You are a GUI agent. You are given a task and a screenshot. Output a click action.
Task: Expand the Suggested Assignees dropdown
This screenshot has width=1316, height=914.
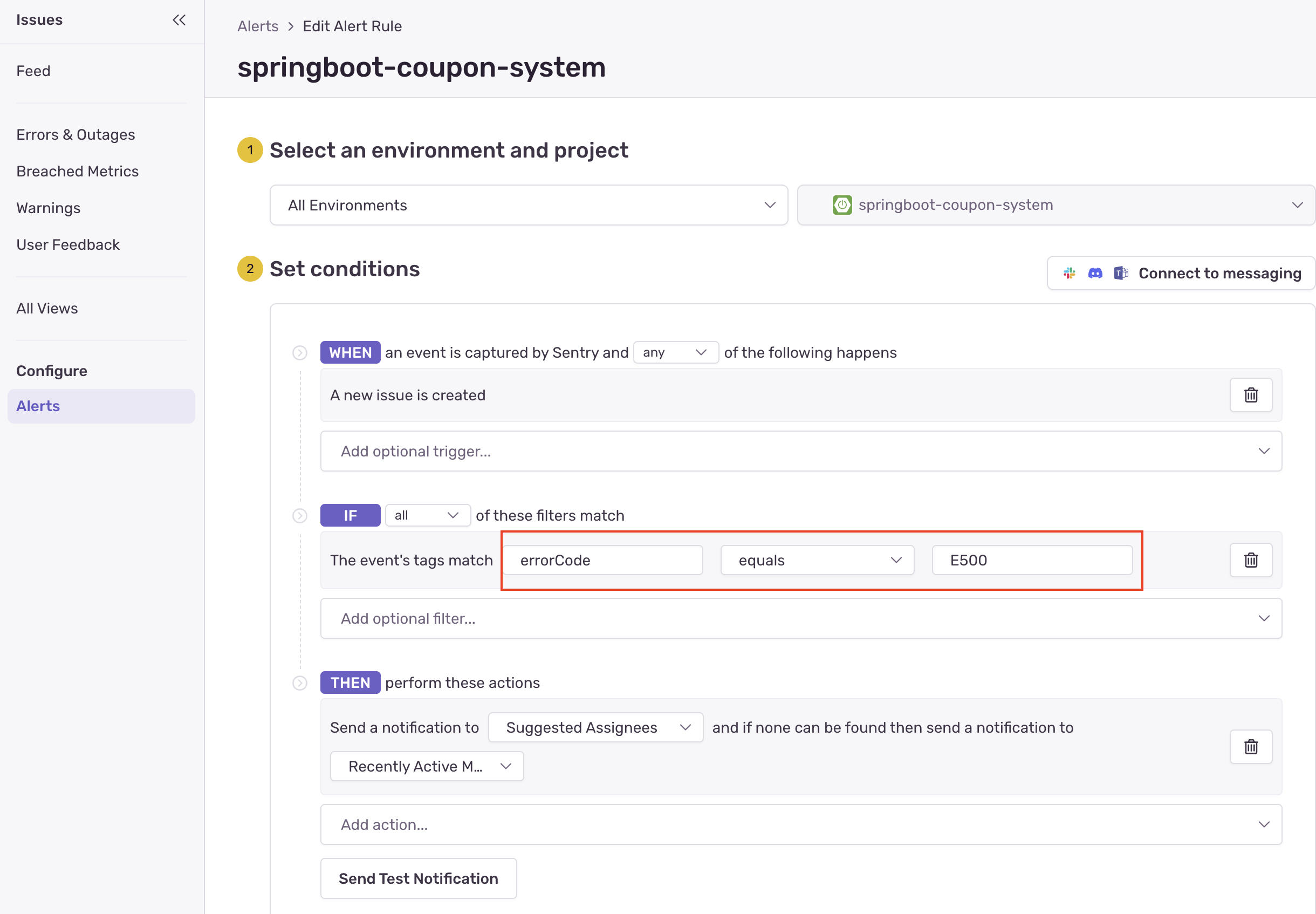click(595, 727)
